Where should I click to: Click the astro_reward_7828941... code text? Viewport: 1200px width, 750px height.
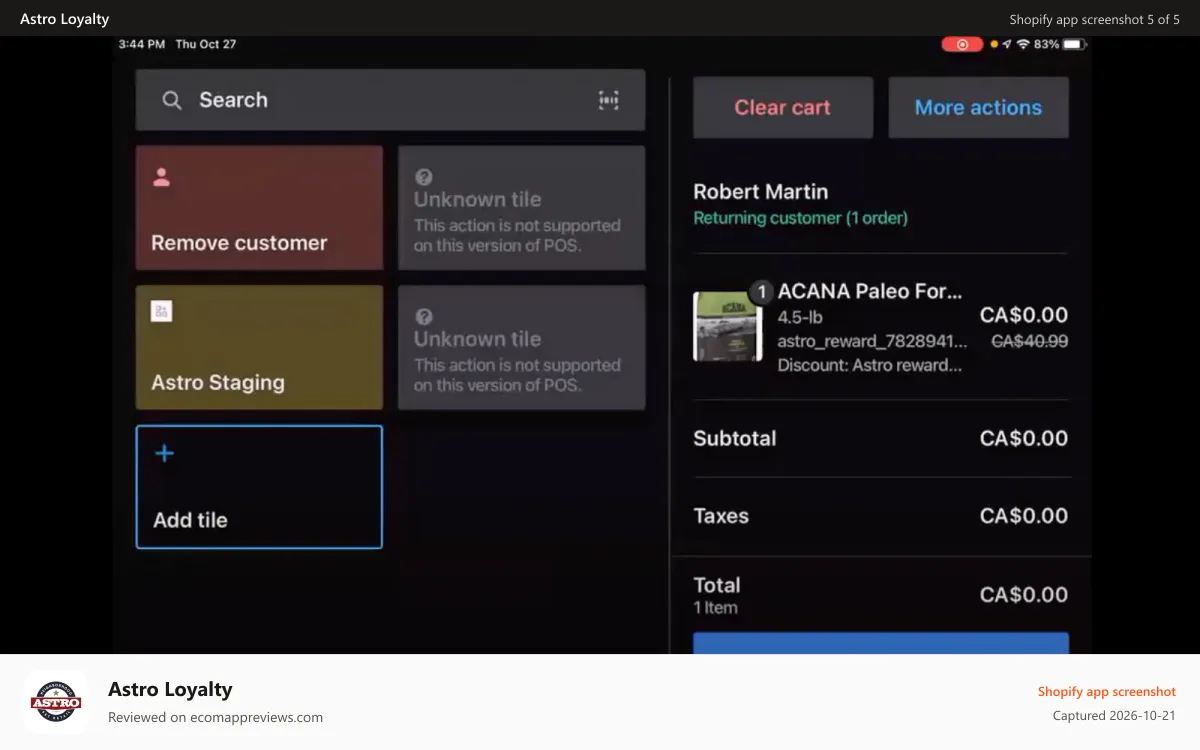873,342
